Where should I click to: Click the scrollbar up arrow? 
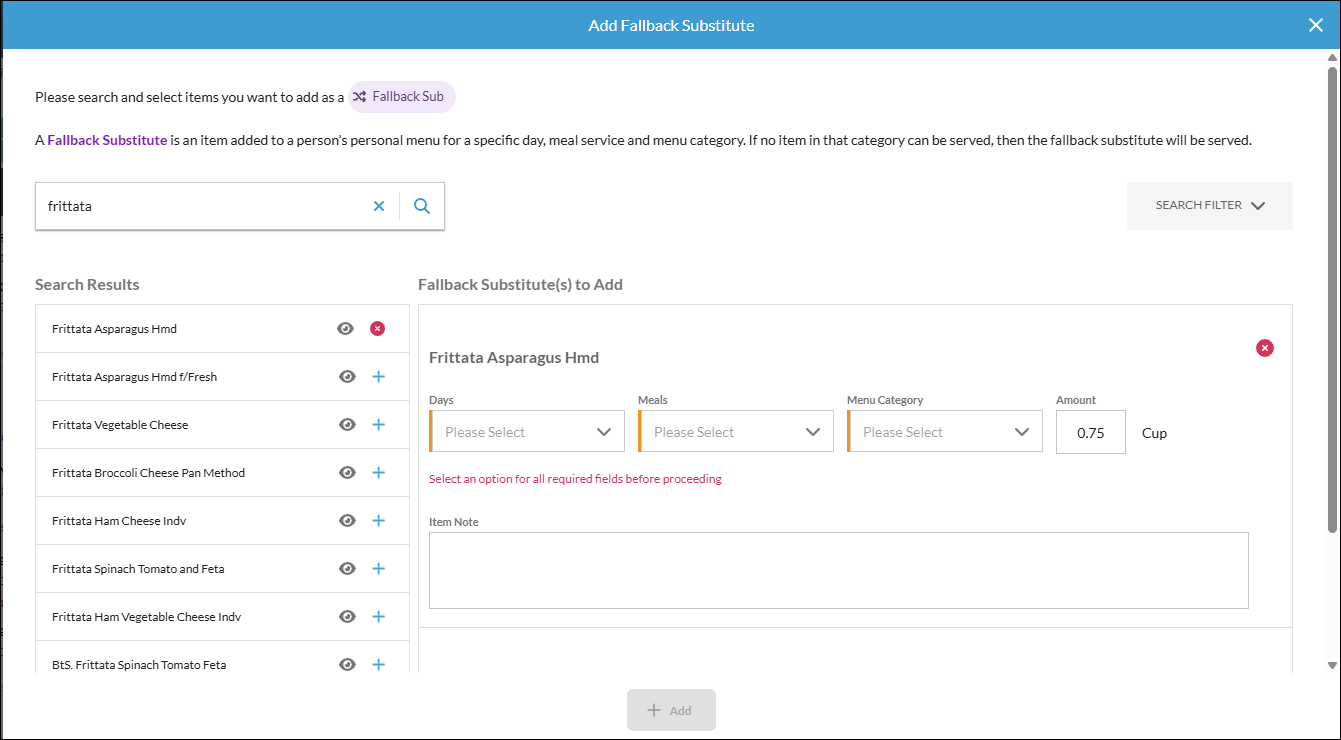(1332, 58)
